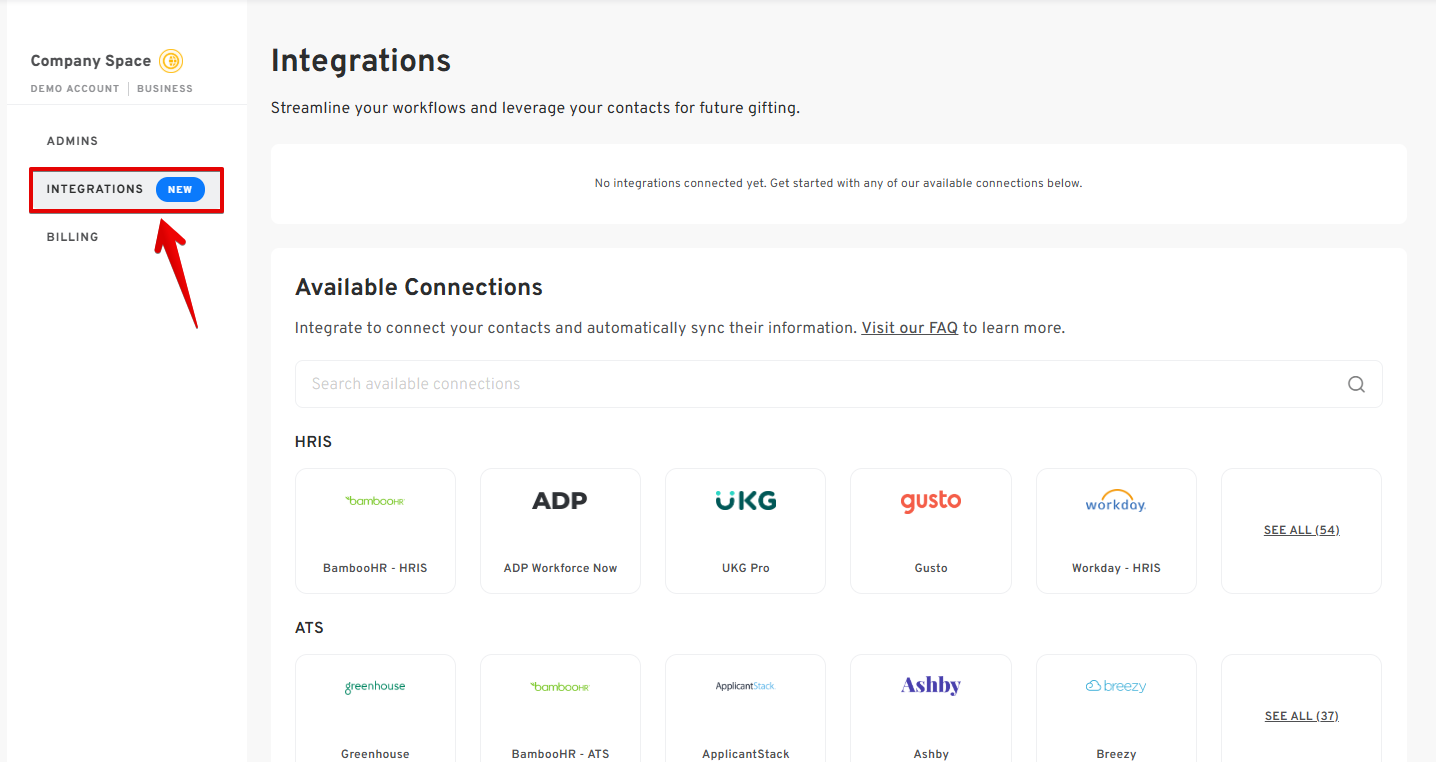The image size is (1436, 762).
Task: Select the ADP Workforce Now logo
Action: coord(560,501)
